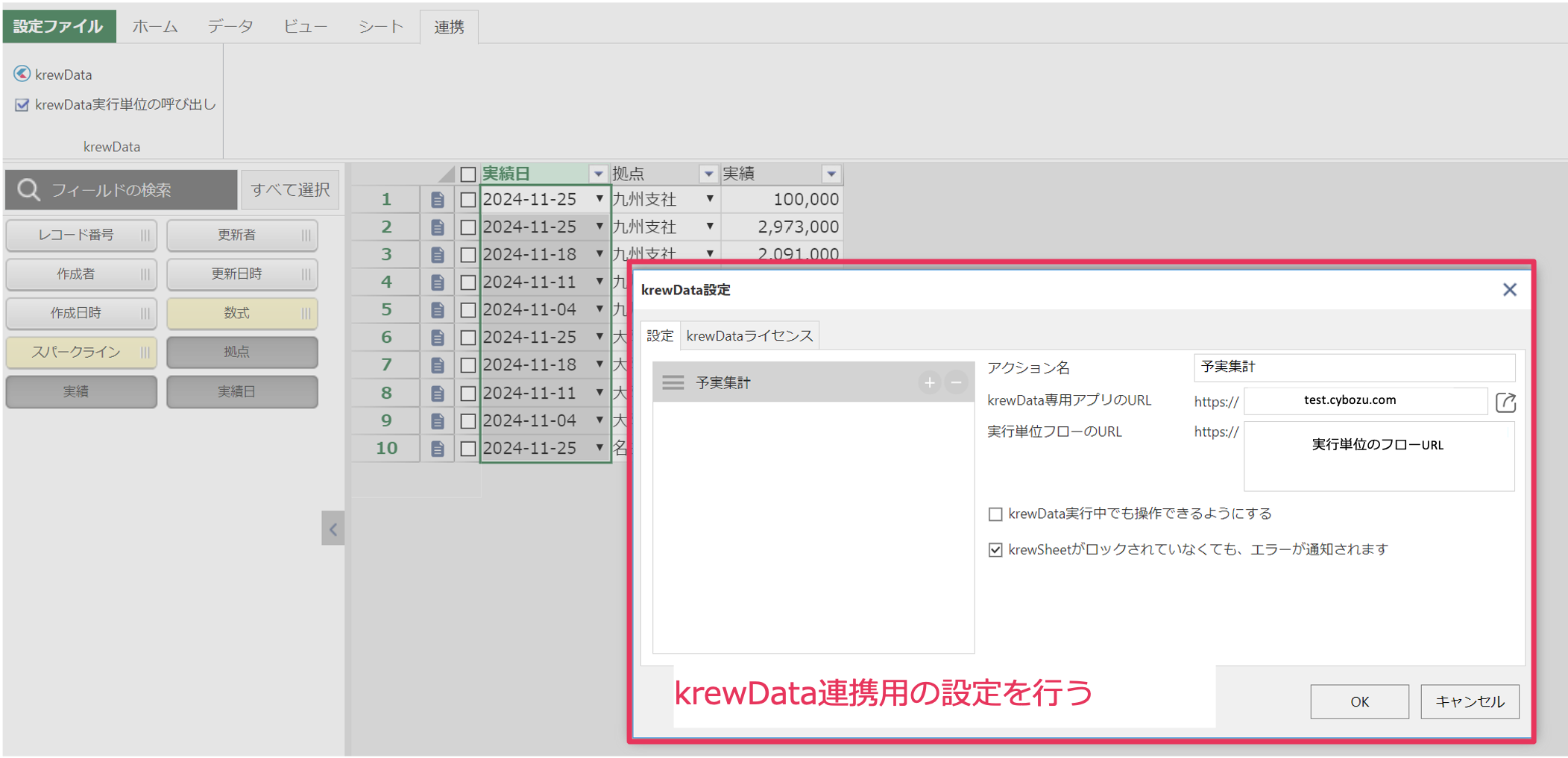Click the hamburger handle of 予実集計 item
The width and height of the screenshot is (1568, 758).
tap(673, 383)
